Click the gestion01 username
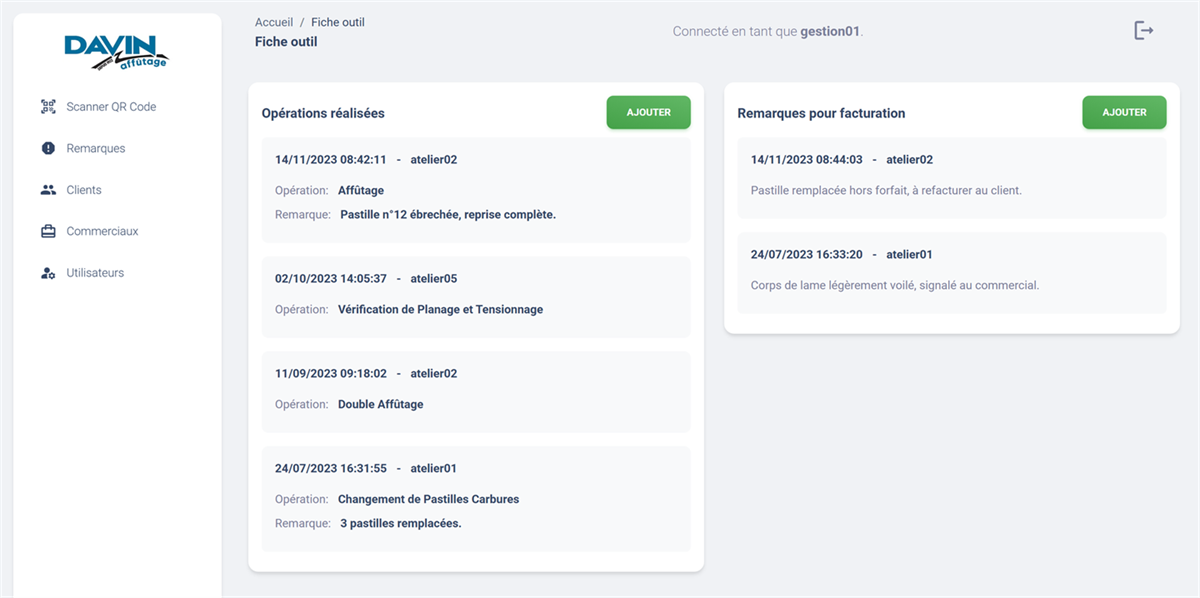The width and height of the screenshot is (1200, 598). pos(830,31)
